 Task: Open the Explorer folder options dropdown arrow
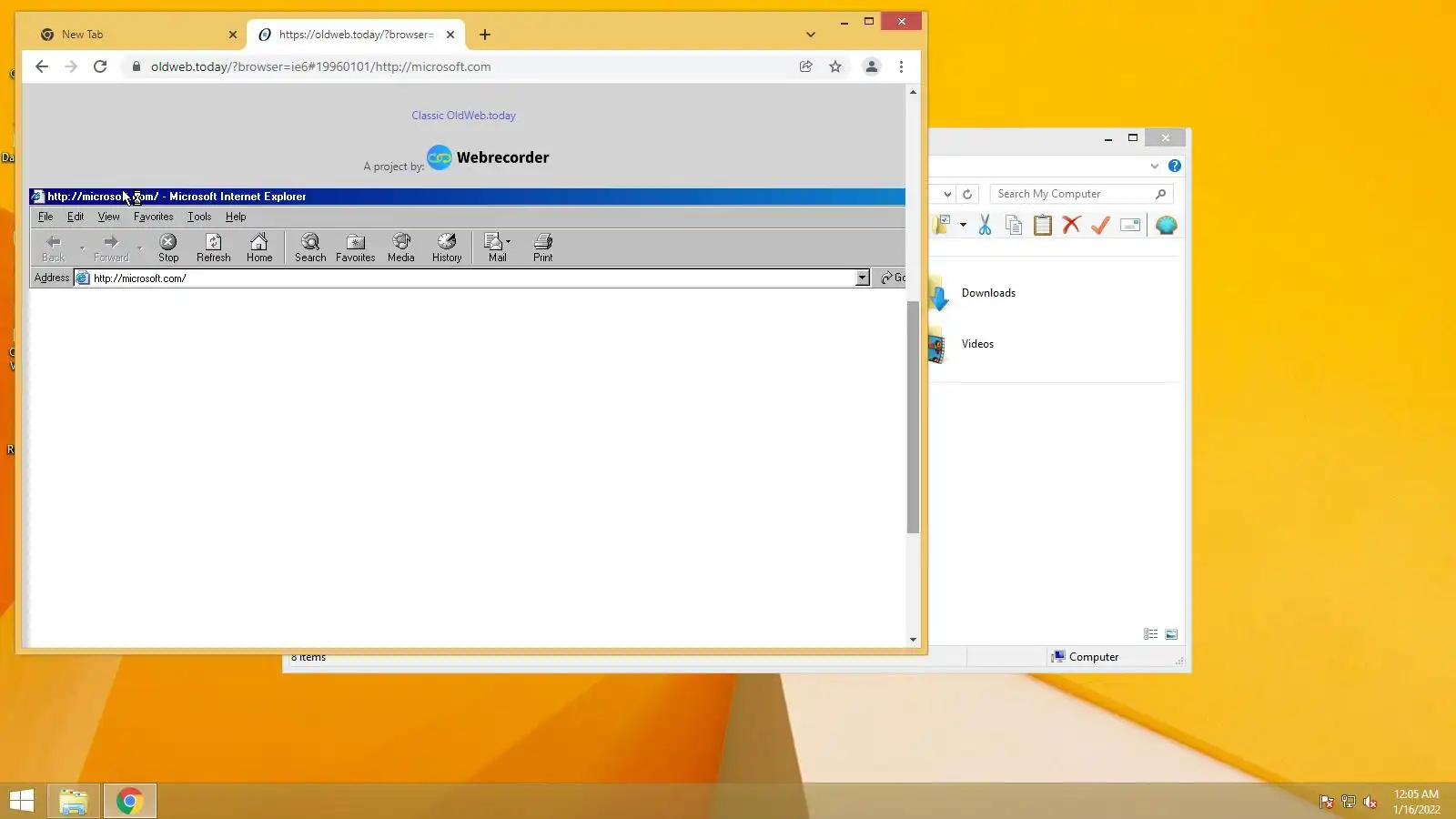click(x=963, y=225)
